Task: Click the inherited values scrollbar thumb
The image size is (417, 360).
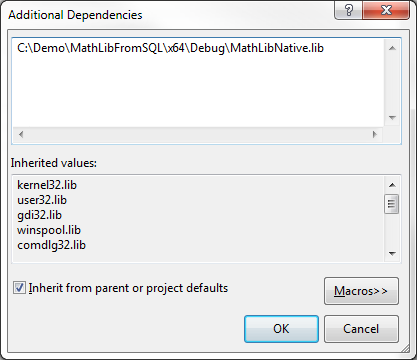Action: (391, 204)
